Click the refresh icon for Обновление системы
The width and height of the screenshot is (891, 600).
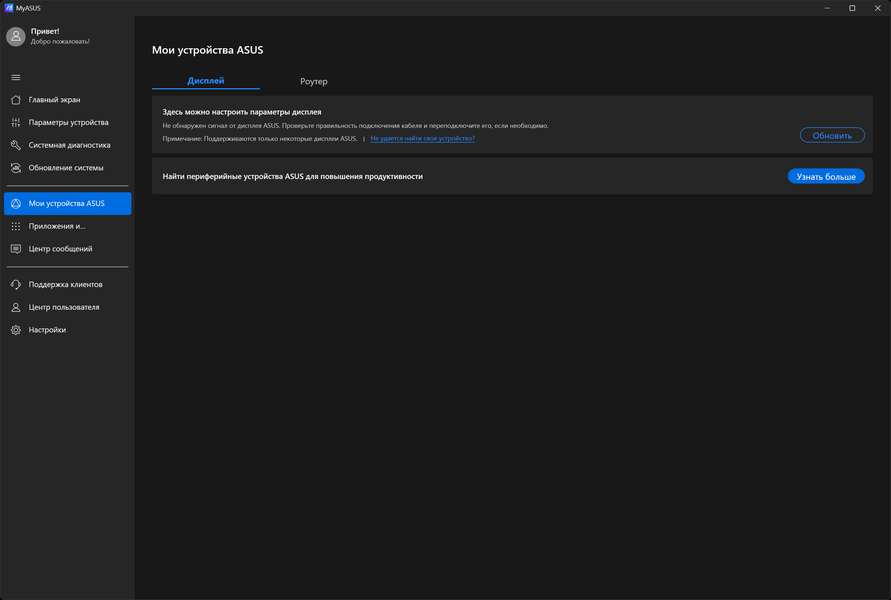(x=16, y=168)
